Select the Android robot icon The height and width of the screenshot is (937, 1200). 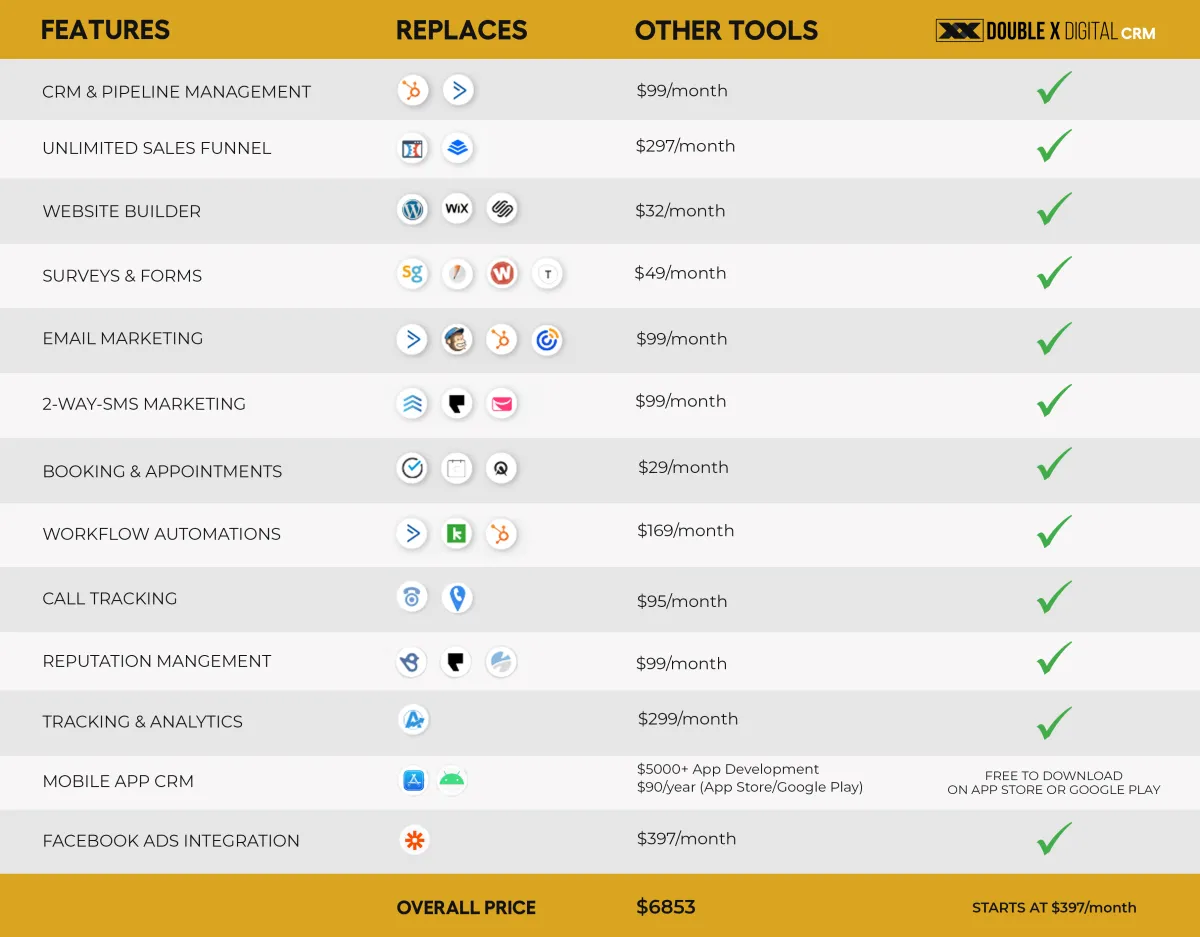click(x=452, y=780)
